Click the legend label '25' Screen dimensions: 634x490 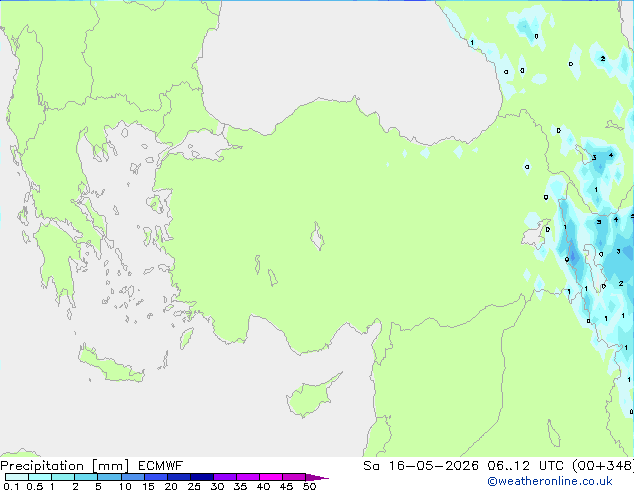194,486
